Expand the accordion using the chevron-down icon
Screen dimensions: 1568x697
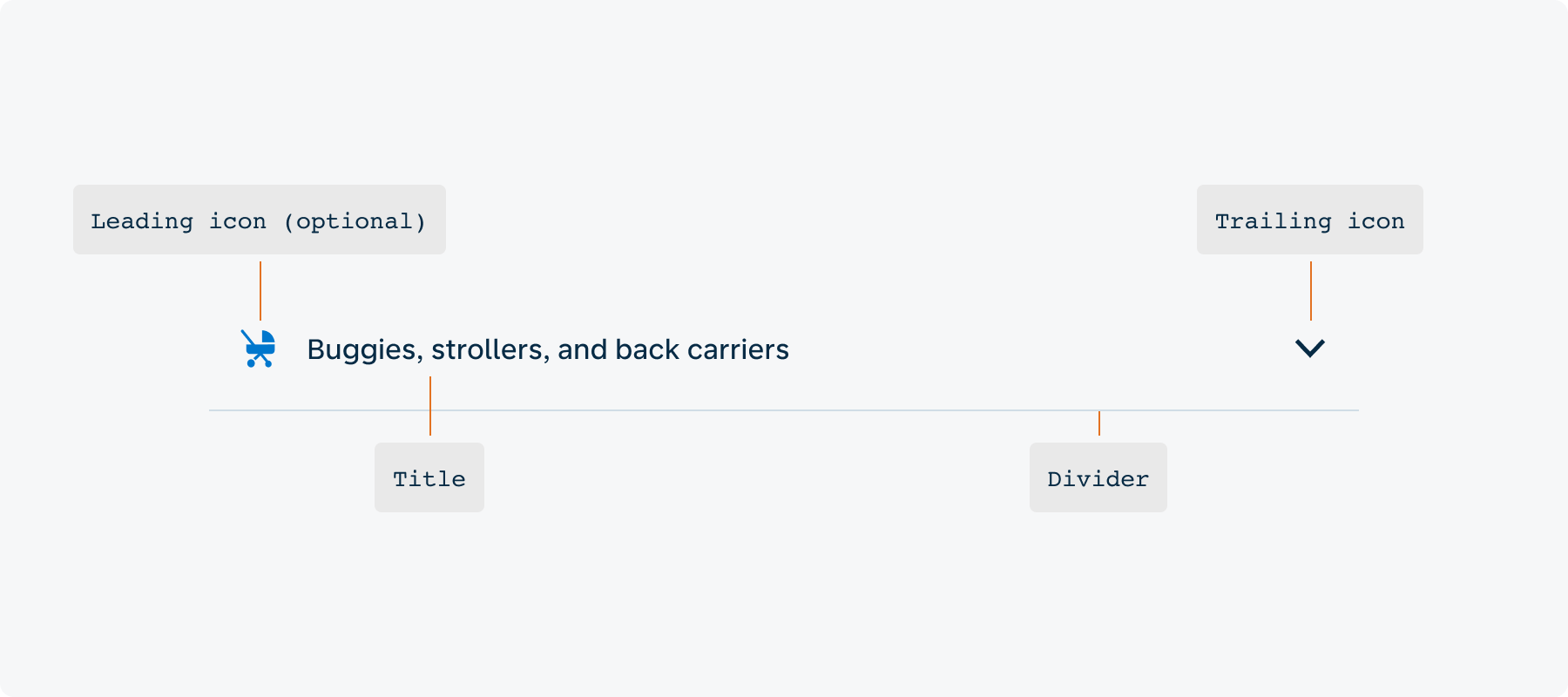(1310, 348)
